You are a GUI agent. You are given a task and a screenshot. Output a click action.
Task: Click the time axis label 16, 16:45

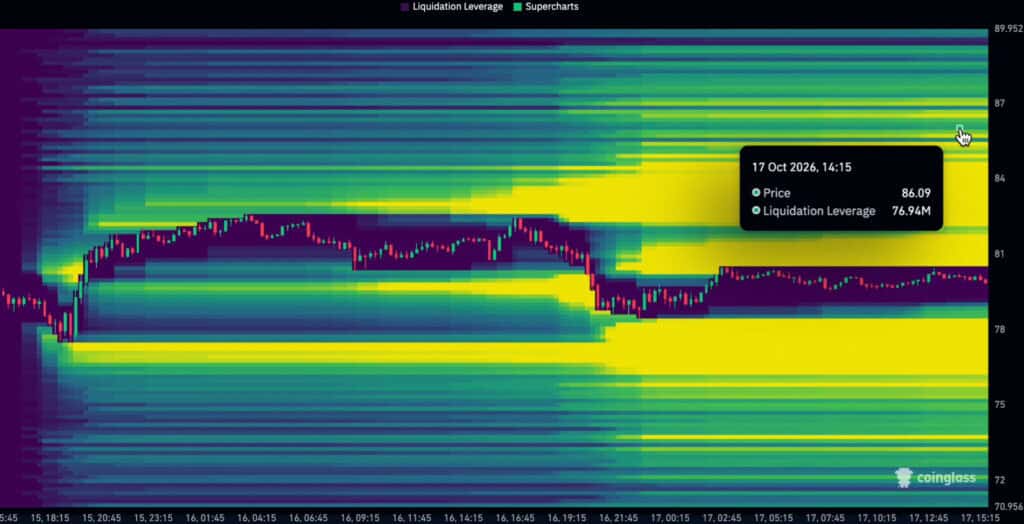click(515, 517)
